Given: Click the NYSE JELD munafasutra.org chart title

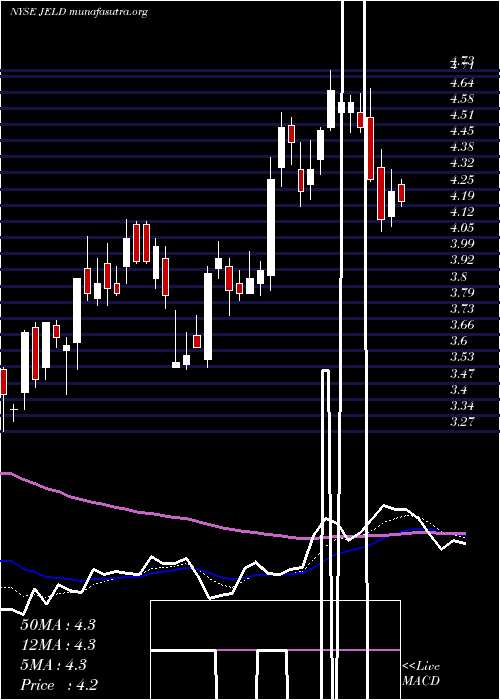Looking at the screenshot, I should [79, 12].
